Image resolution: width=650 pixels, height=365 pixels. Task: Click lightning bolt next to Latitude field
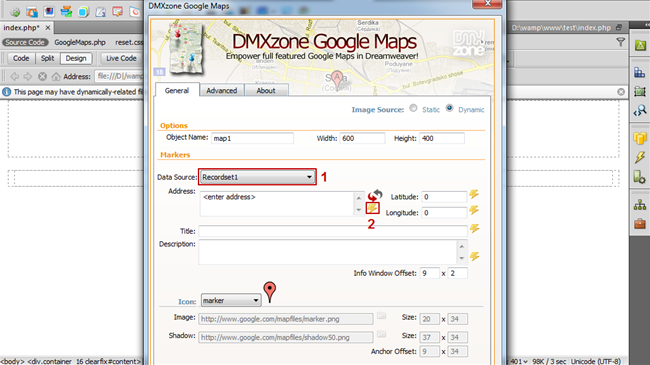point(474,194)
